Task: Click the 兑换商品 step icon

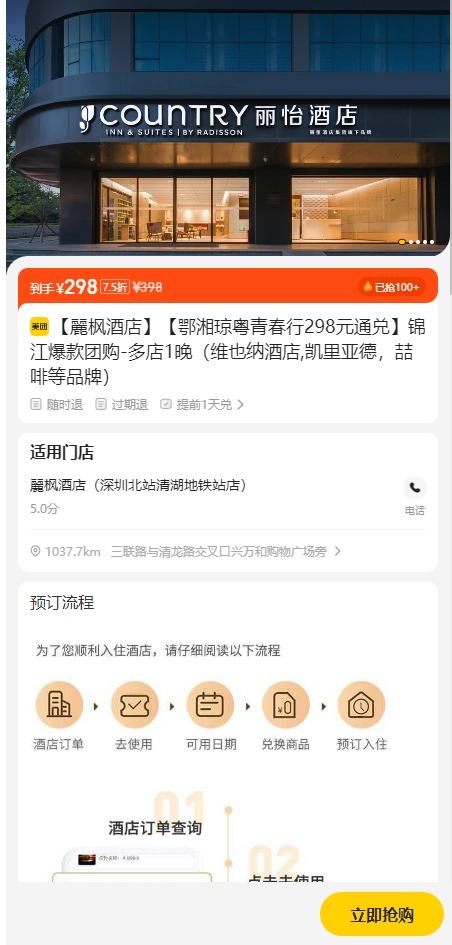Action: point(286,705)
